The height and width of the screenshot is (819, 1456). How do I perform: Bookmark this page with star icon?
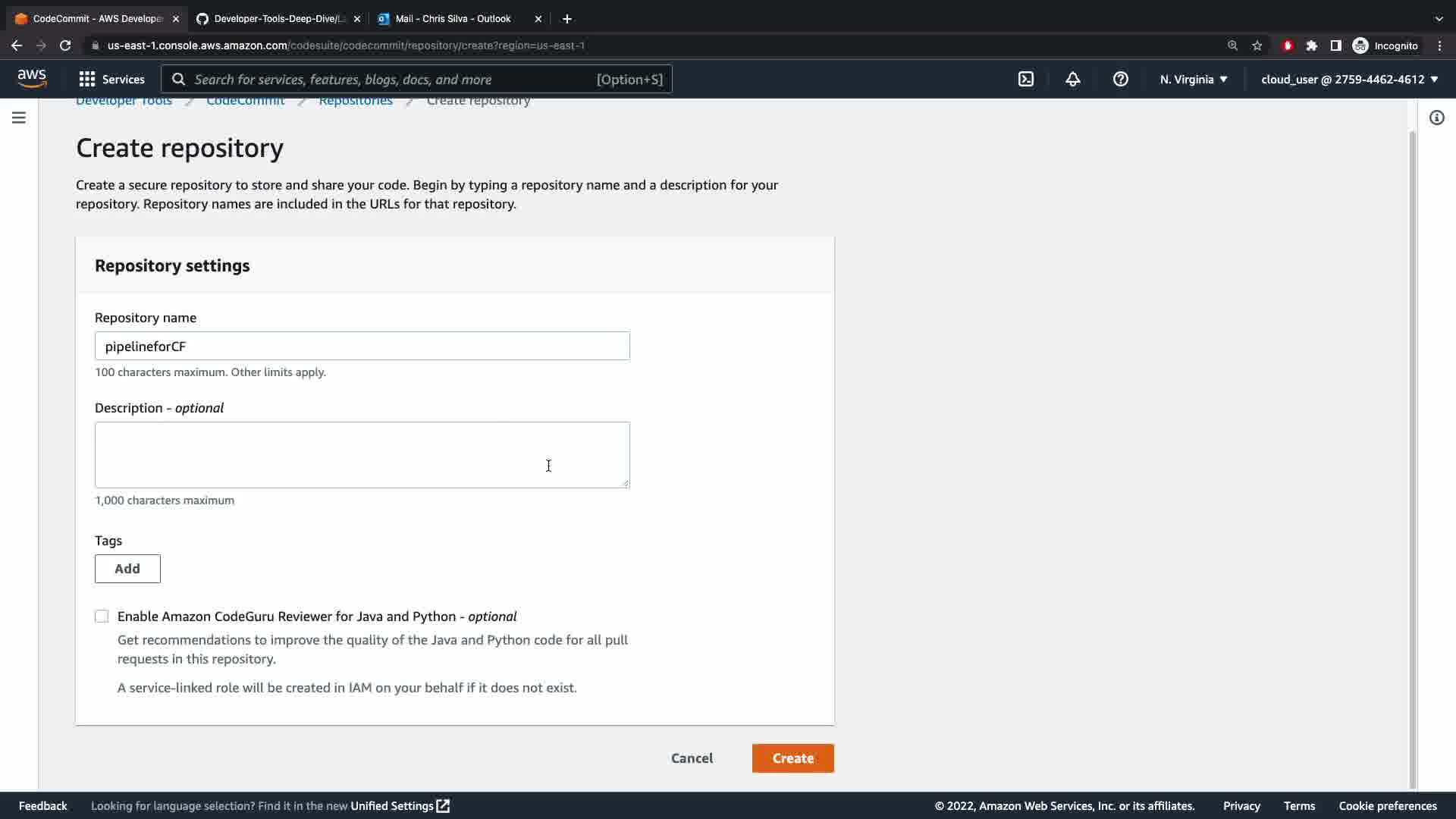tap(1257, 45)
